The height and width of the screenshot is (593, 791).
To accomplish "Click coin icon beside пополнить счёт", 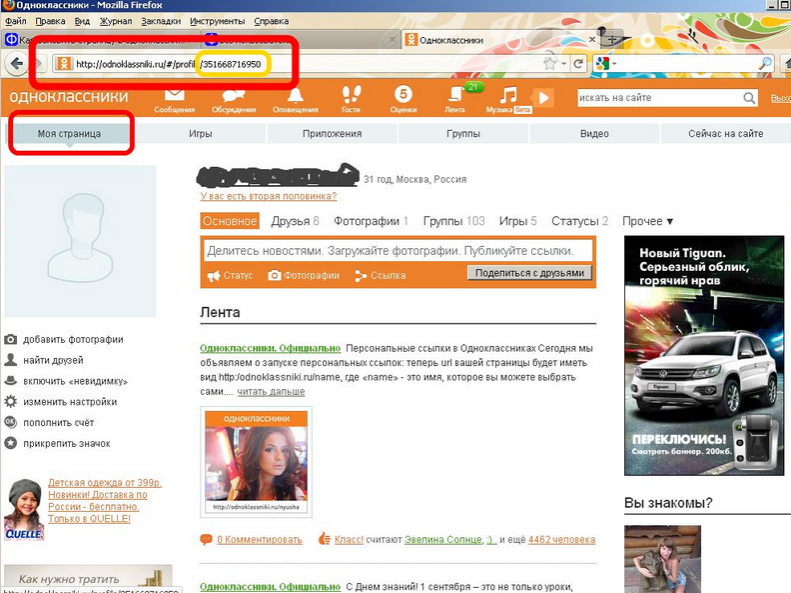I will pos(11,422).
